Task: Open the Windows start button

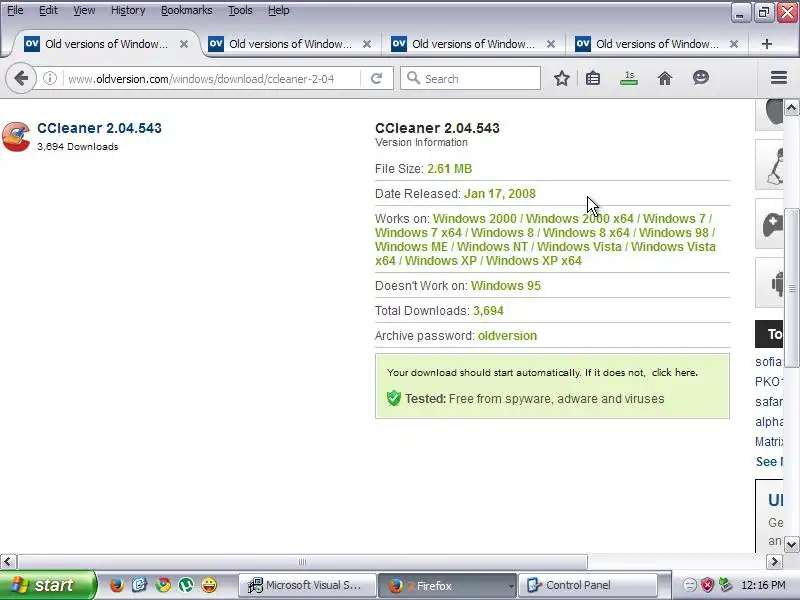Action: click(x=47, y=585)
